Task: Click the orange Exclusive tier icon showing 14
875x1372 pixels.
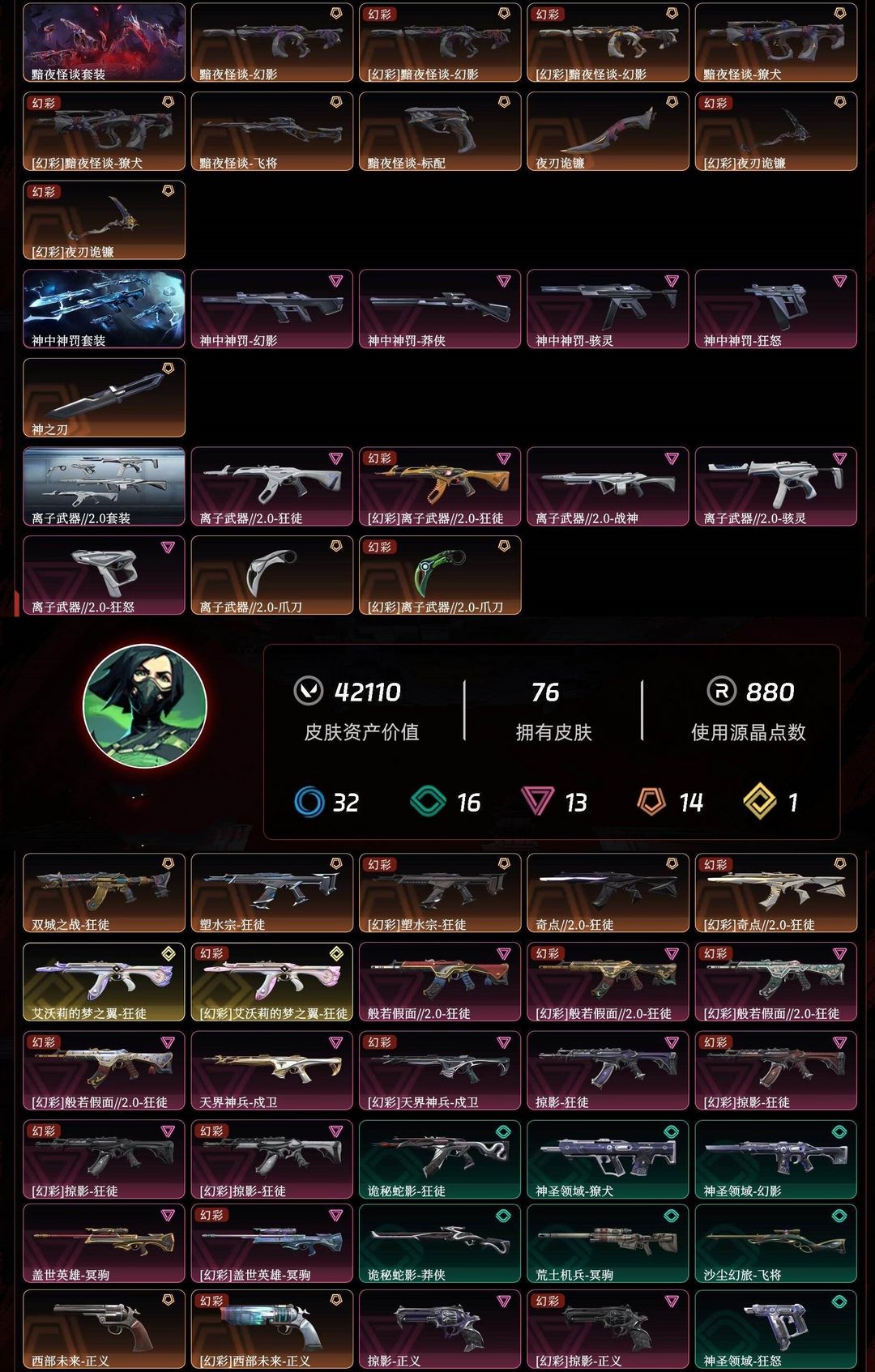Action: (x=651, y=802)
